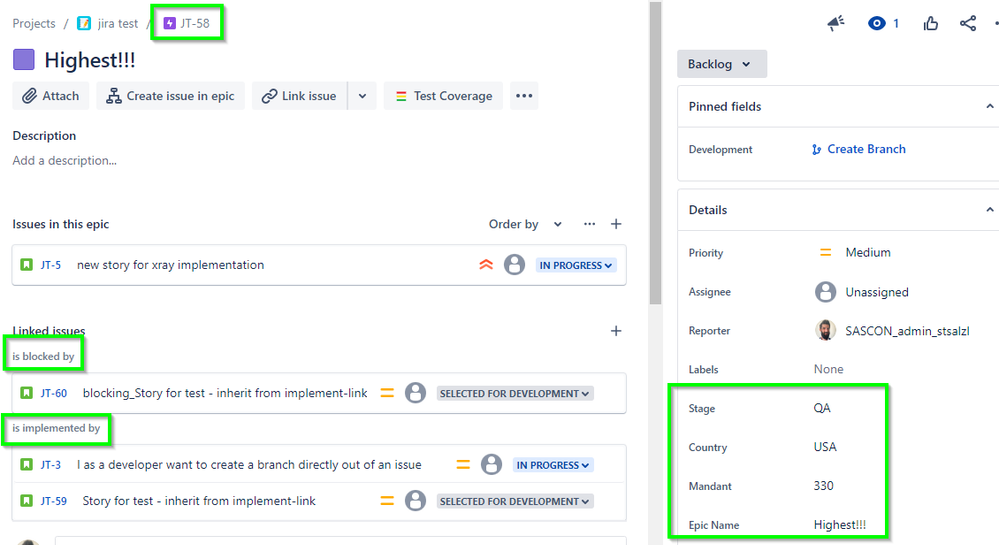
Task: Click the share icon
Action: 968,24
